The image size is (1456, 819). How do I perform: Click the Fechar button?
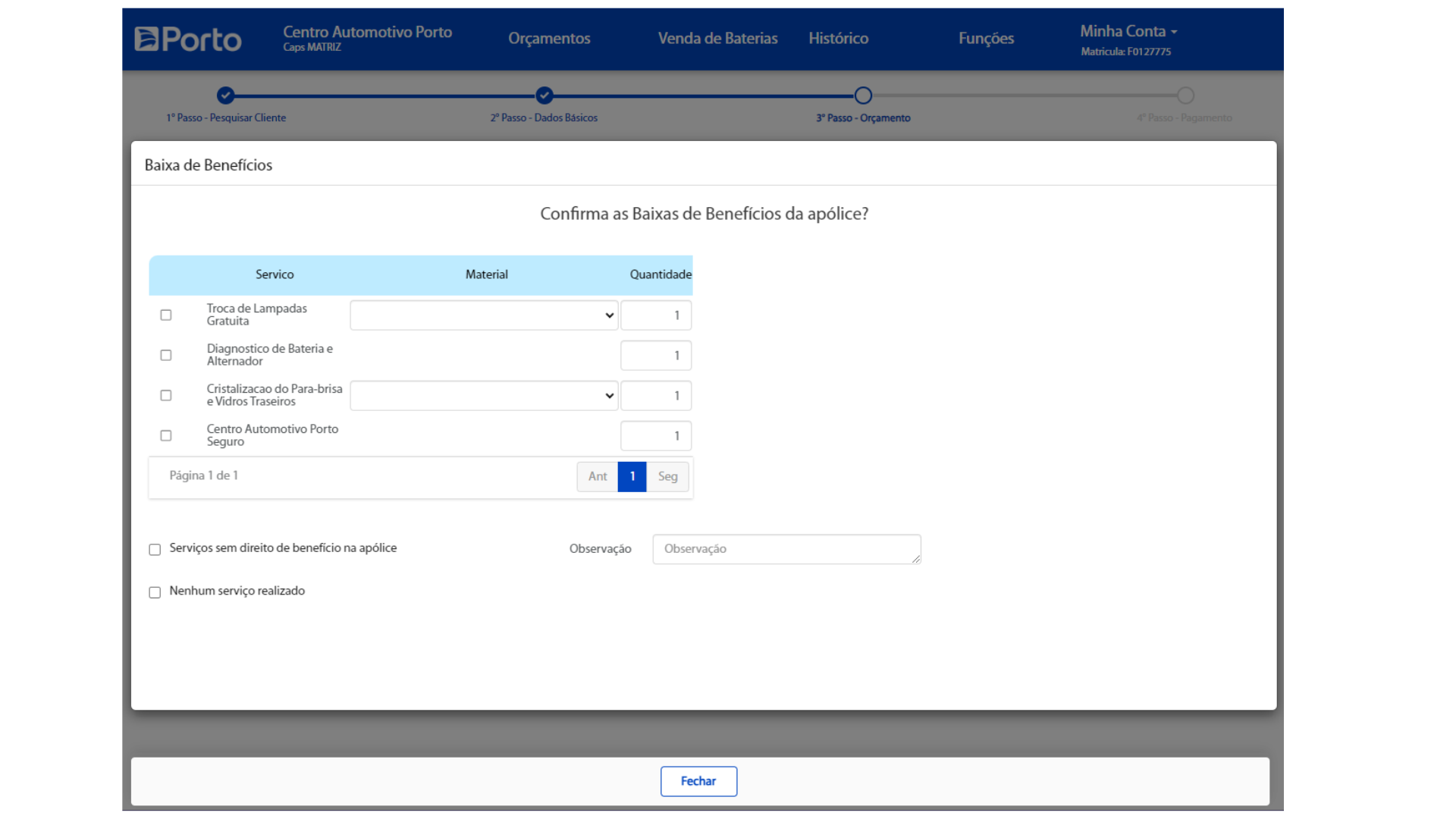tap(698, 781)
